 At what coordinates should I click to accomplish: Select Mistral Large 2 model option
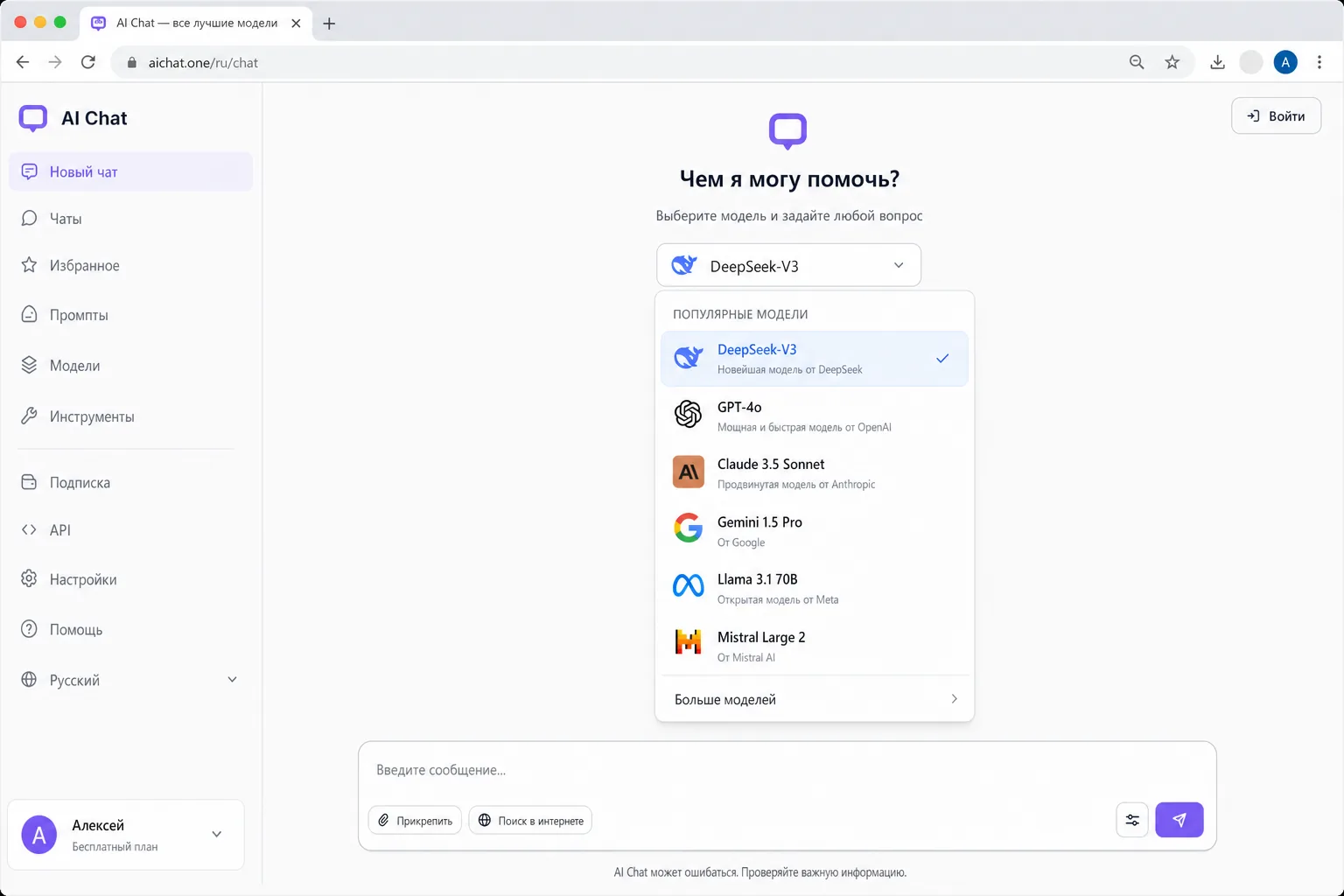pos(814,646)
